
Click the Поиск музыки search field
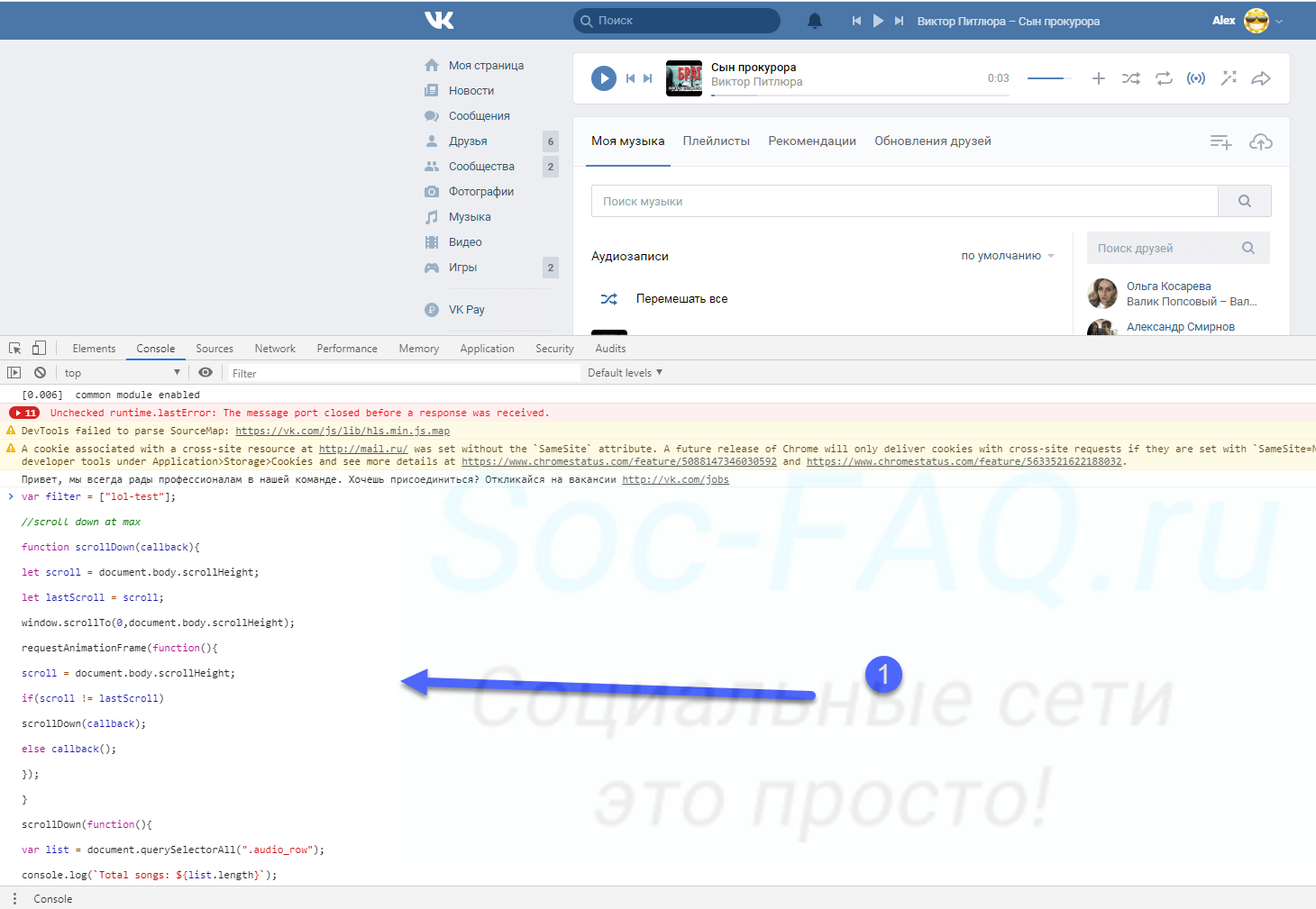(x=905, y=201)
